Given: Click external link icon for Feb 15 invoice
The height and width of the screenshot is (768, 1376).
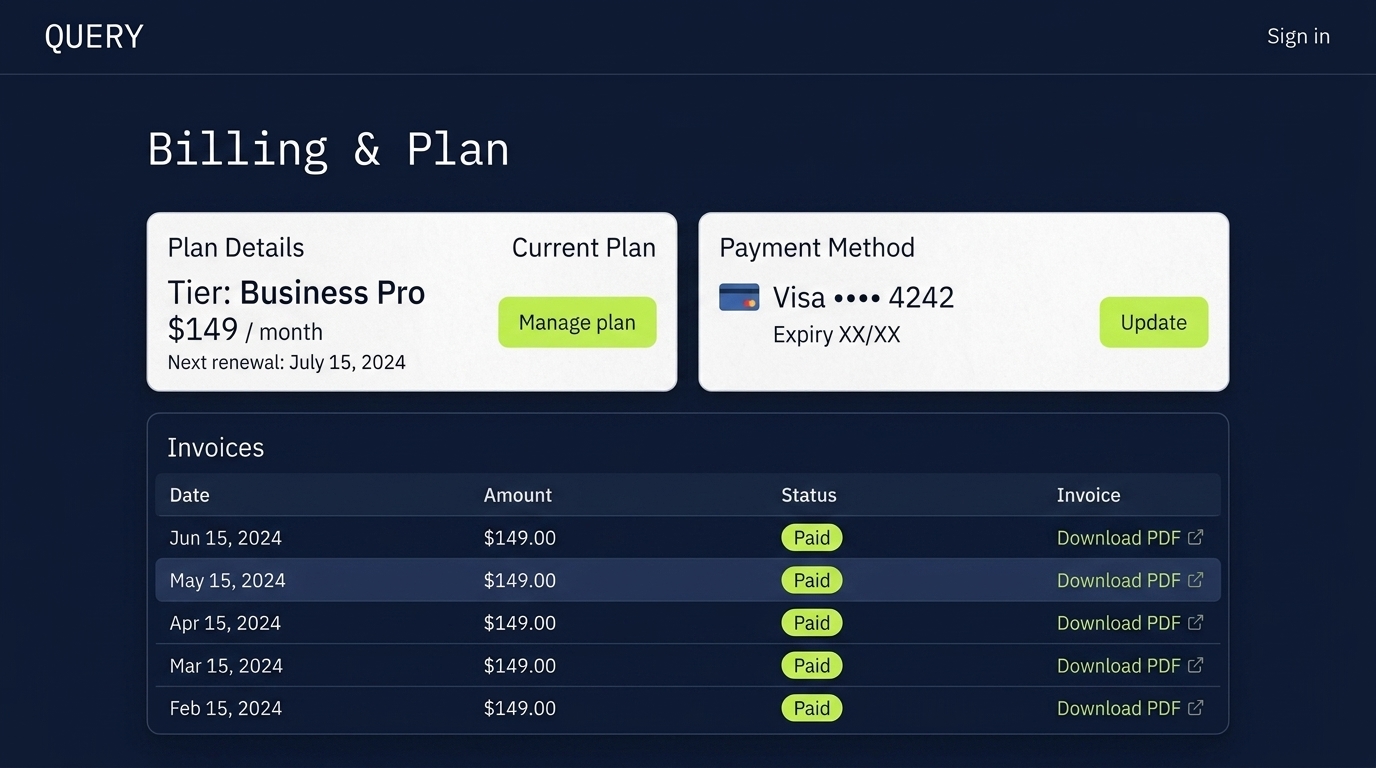Looking at the screenshot, I should coord(1195,708).
